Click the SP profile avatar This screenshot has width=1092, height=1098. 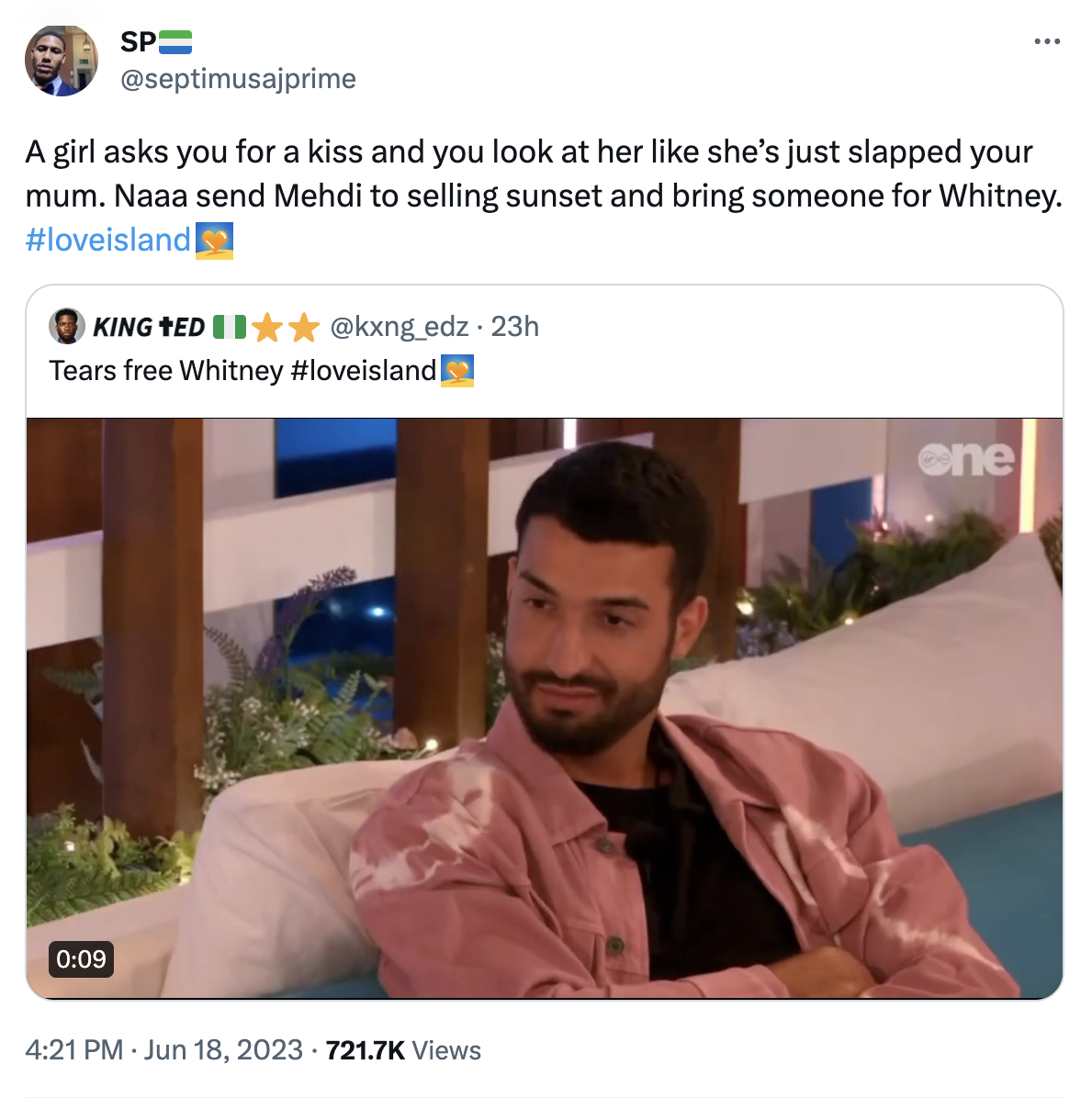pyautogui.click(x=61, y=61)
